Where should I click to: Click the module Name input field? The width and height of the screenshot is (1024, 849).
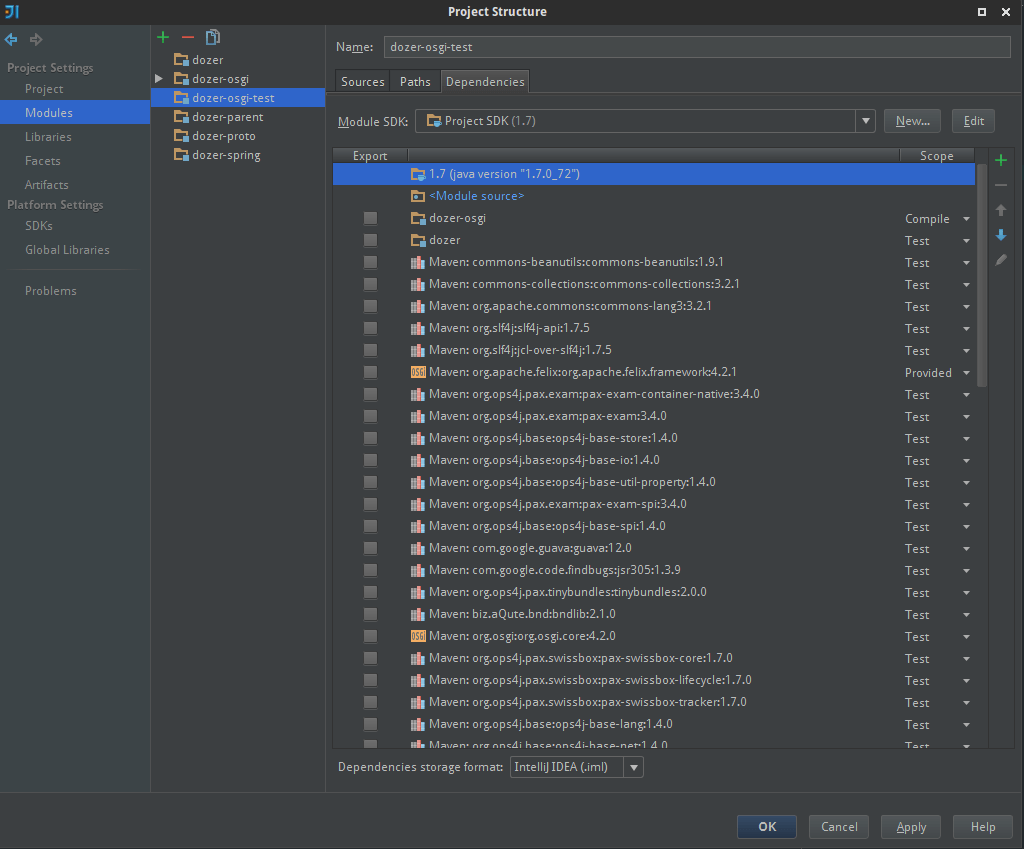(x=697, y=47)
